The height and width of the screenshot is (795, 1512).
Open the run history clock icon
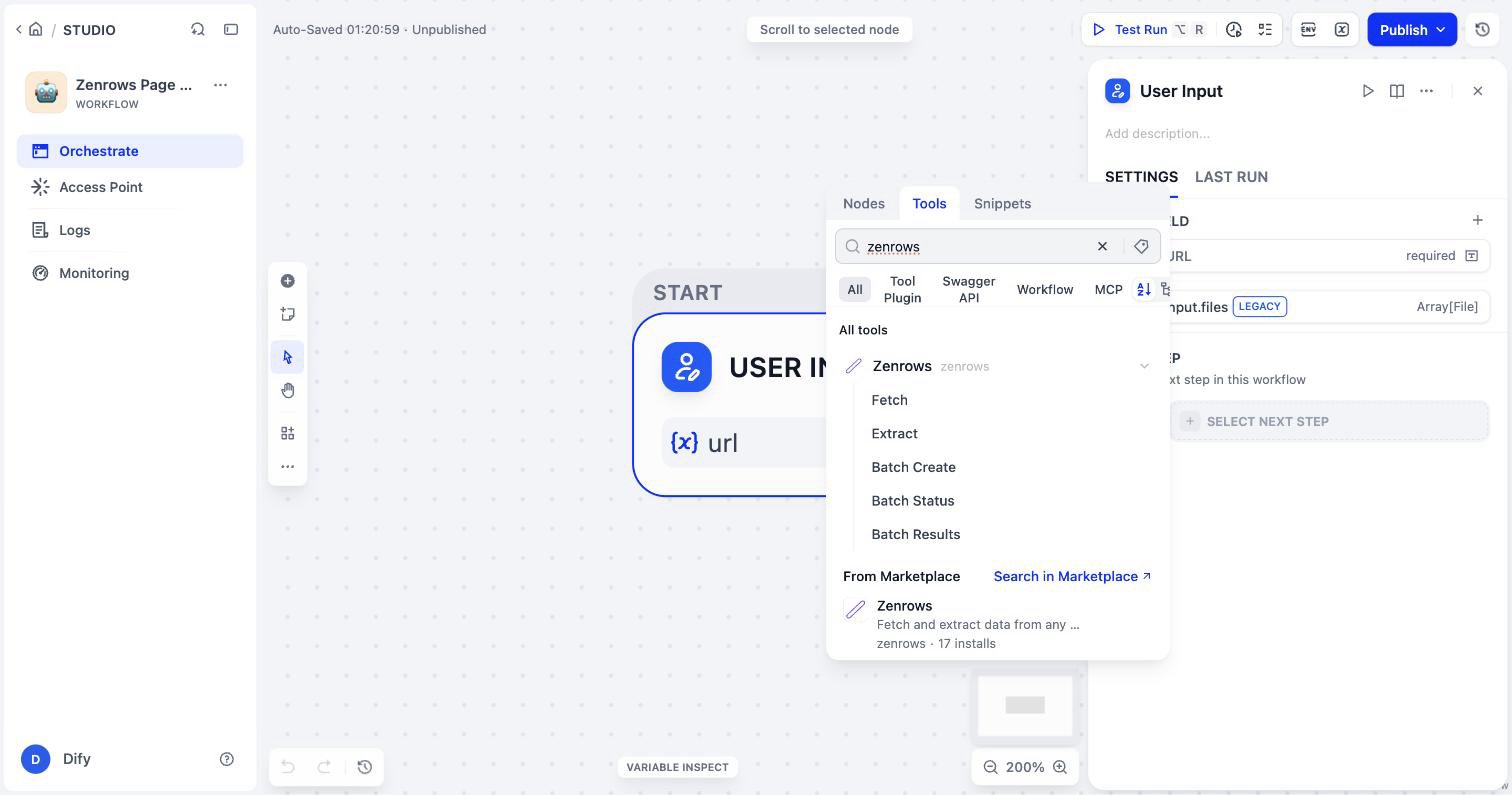[1234, 30]
